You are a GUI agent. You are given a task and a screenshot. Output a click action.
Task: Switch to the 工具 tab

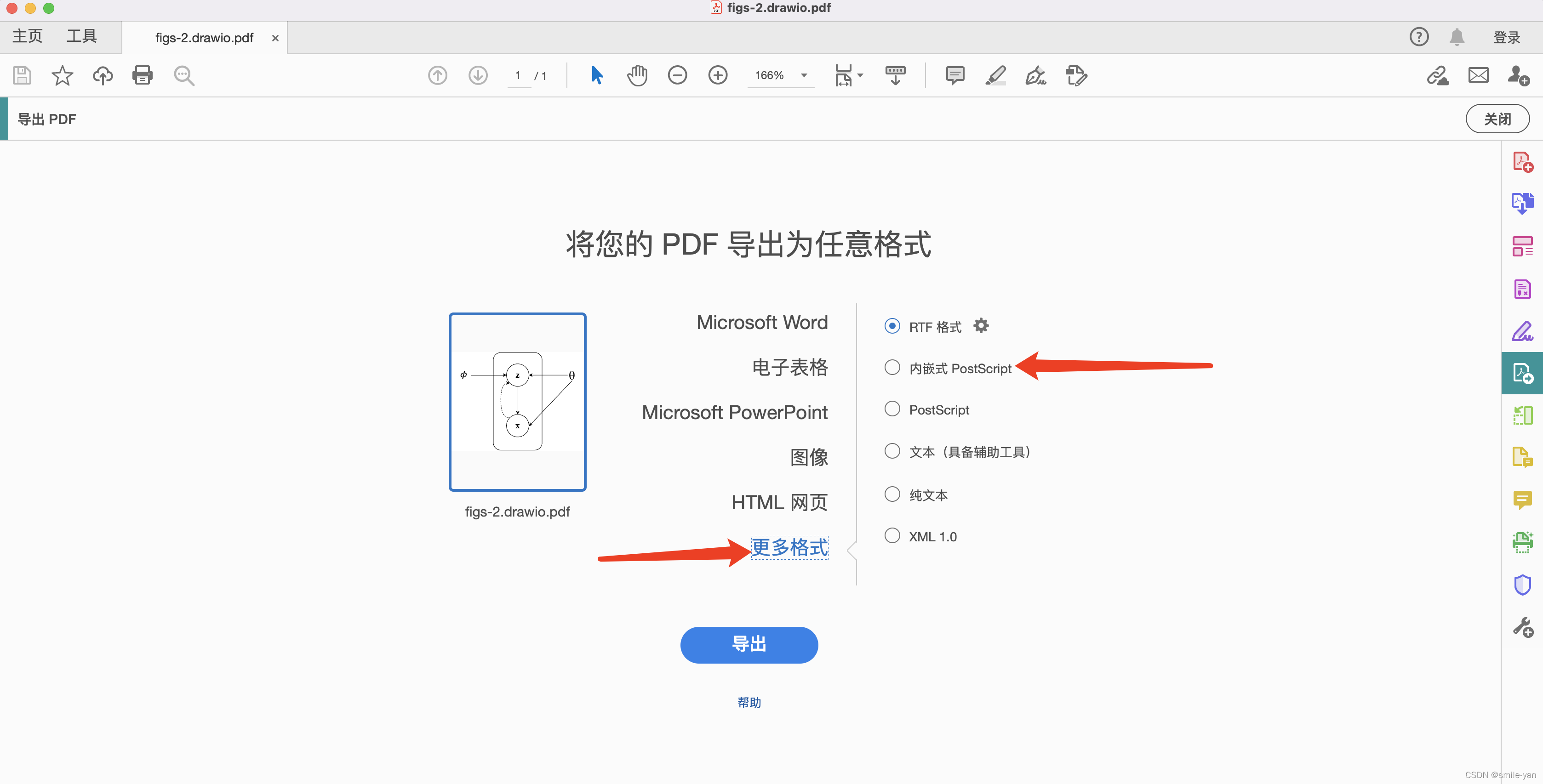[81, 37]
